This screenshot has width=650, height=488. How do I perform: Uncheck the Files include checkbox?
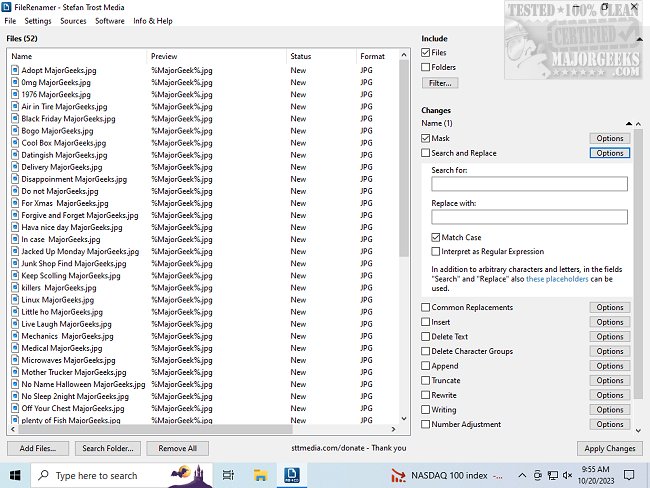point(425,52)
